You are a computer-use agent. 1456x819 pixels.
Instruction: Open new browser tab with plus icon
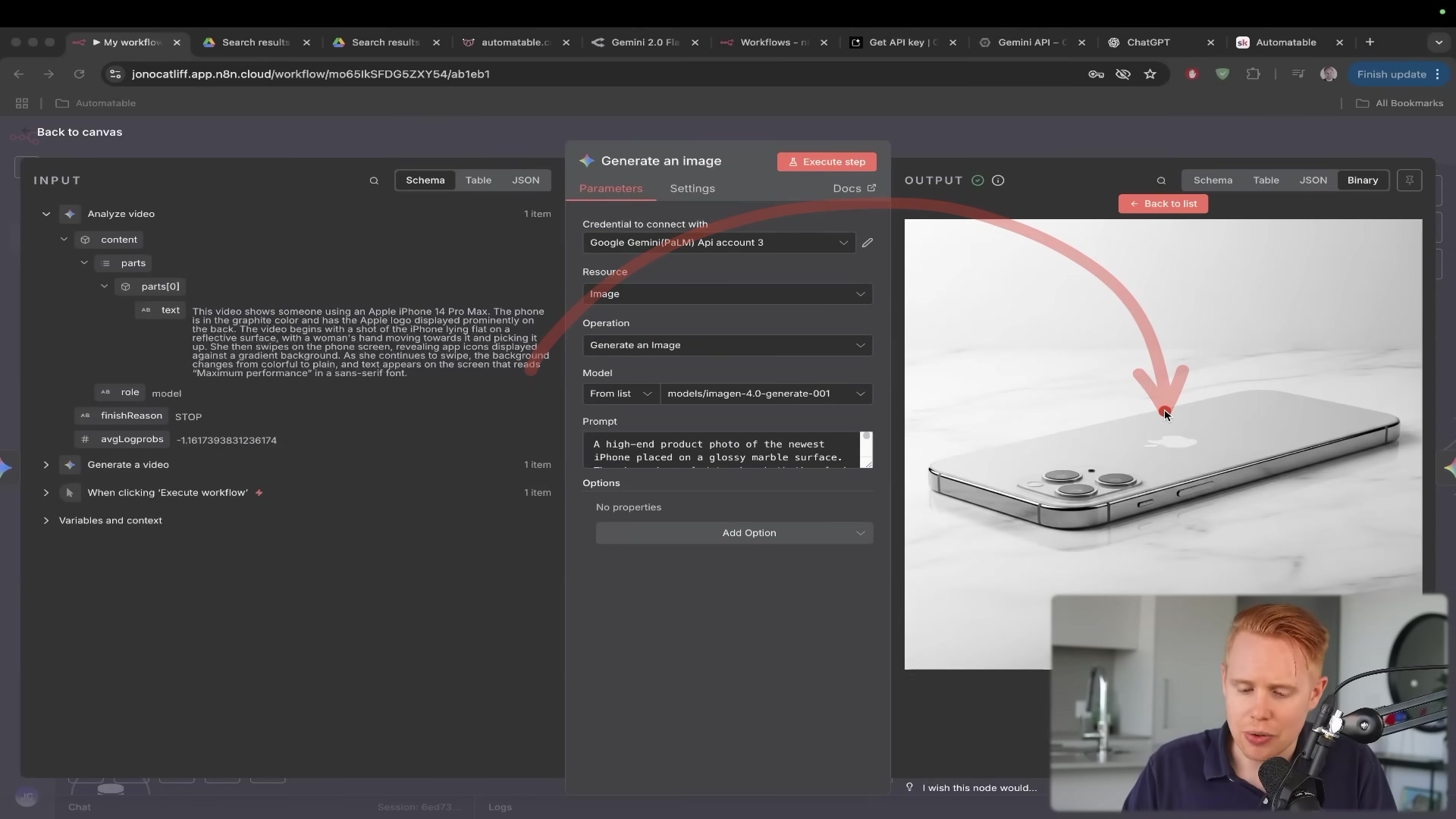1370,42
